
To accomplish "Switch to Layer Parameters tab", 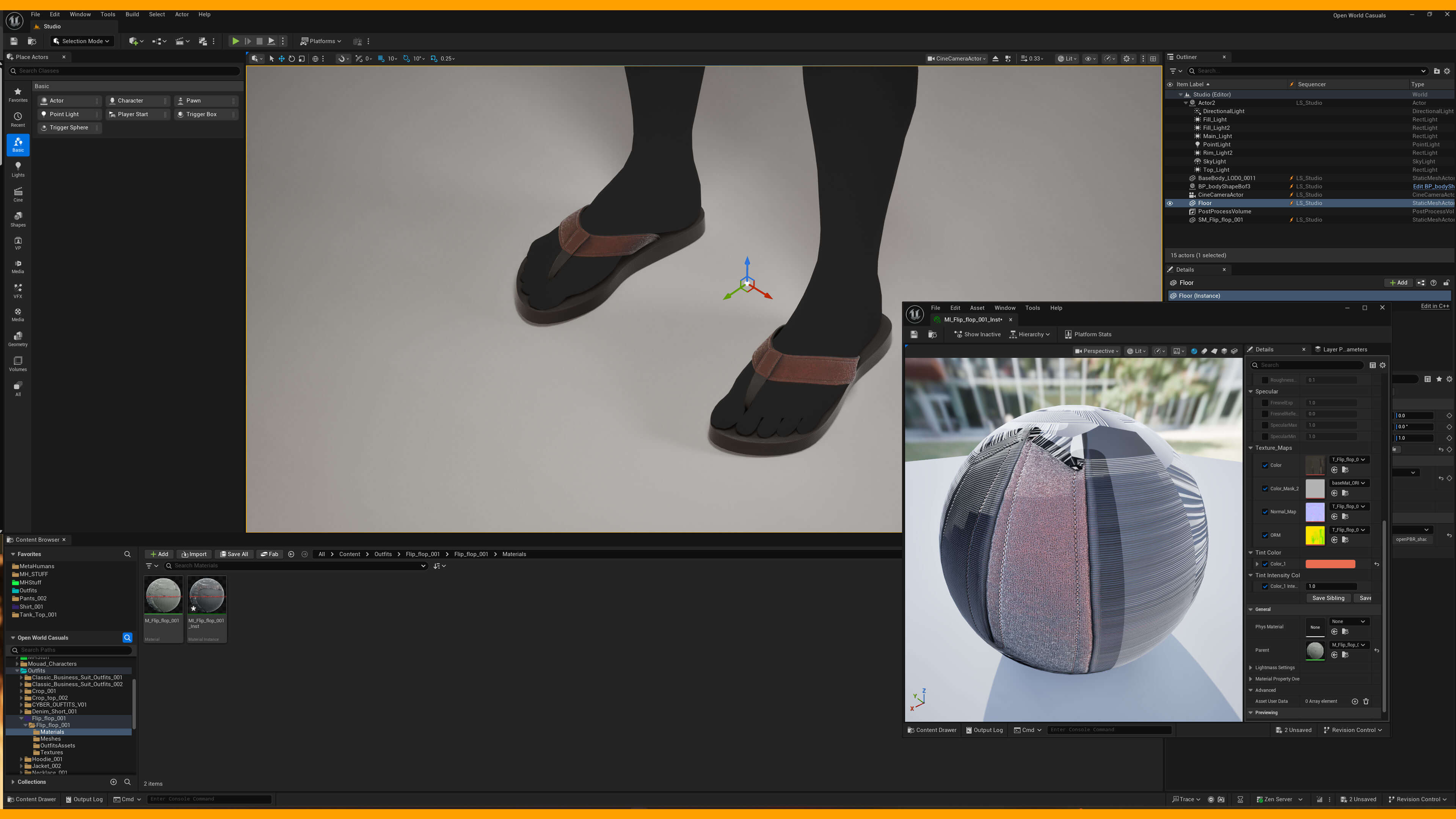I will [x=1345, y=349].
